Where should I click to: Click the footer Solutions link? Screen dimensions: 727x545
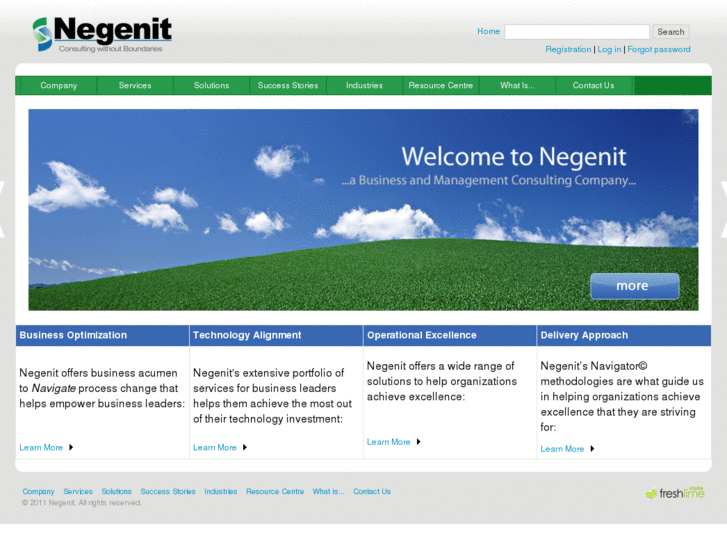(116, 492)
